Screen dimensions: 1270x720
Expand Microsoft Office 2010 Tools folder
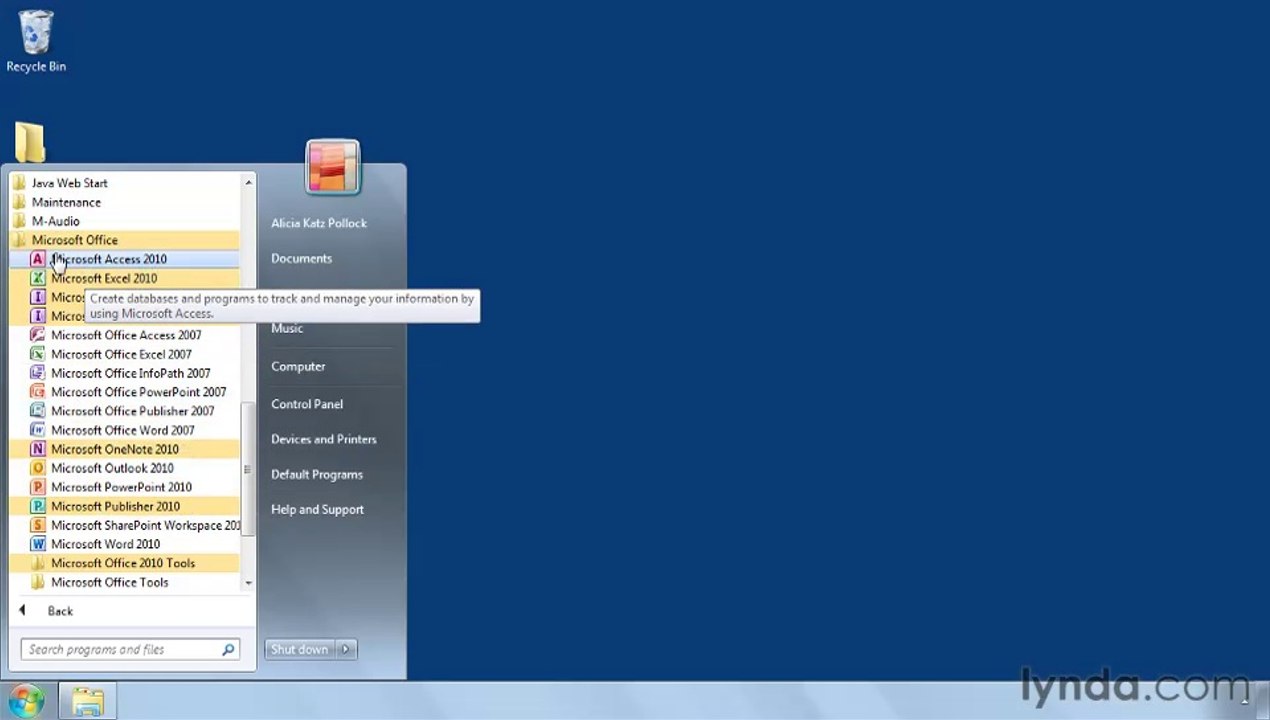[x=124, y=563]
